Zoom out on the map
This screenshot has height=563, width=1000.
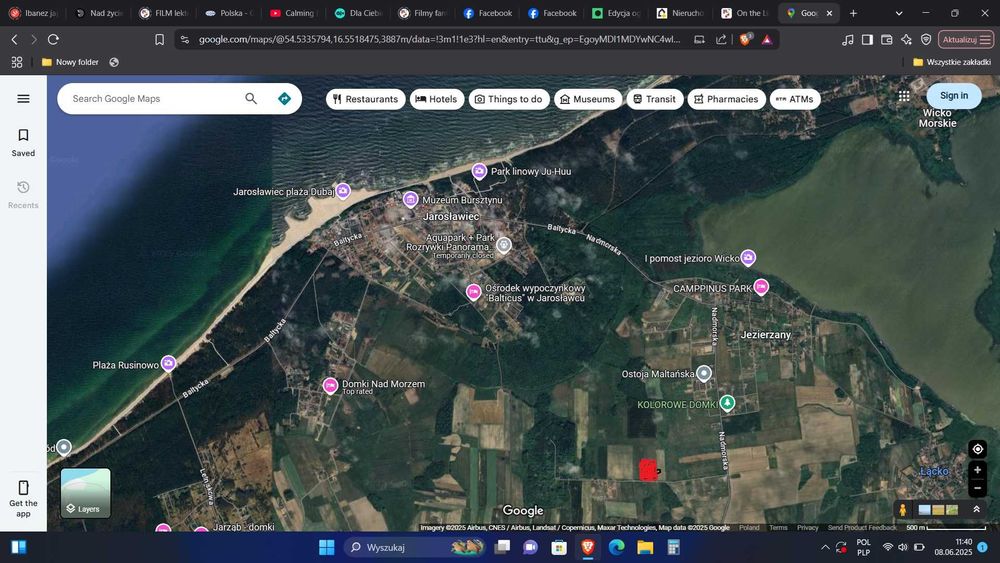pos(977,488)
